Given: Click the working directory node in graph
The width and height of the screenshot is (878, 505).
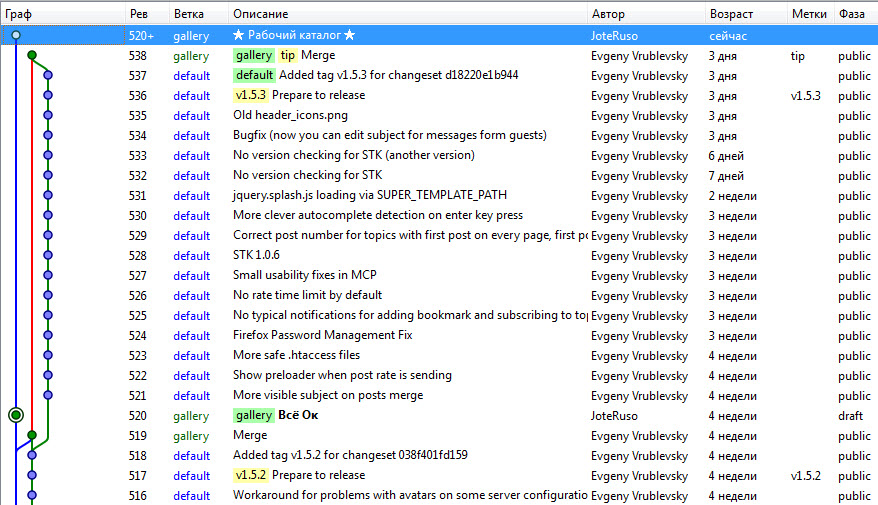Looking at the screenshot, I should point(16,35).
